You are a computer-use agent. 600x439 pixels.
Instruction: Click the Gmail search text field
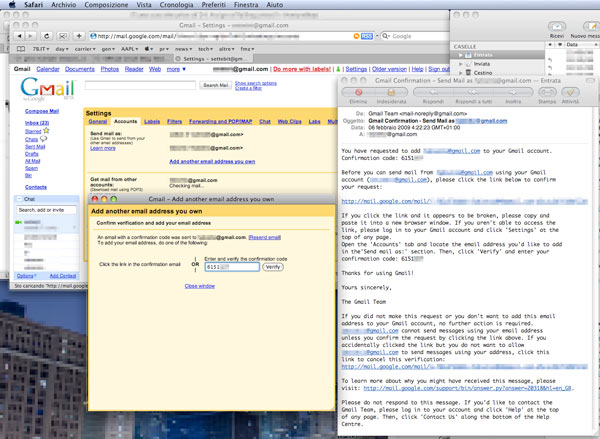click(140, 85)
